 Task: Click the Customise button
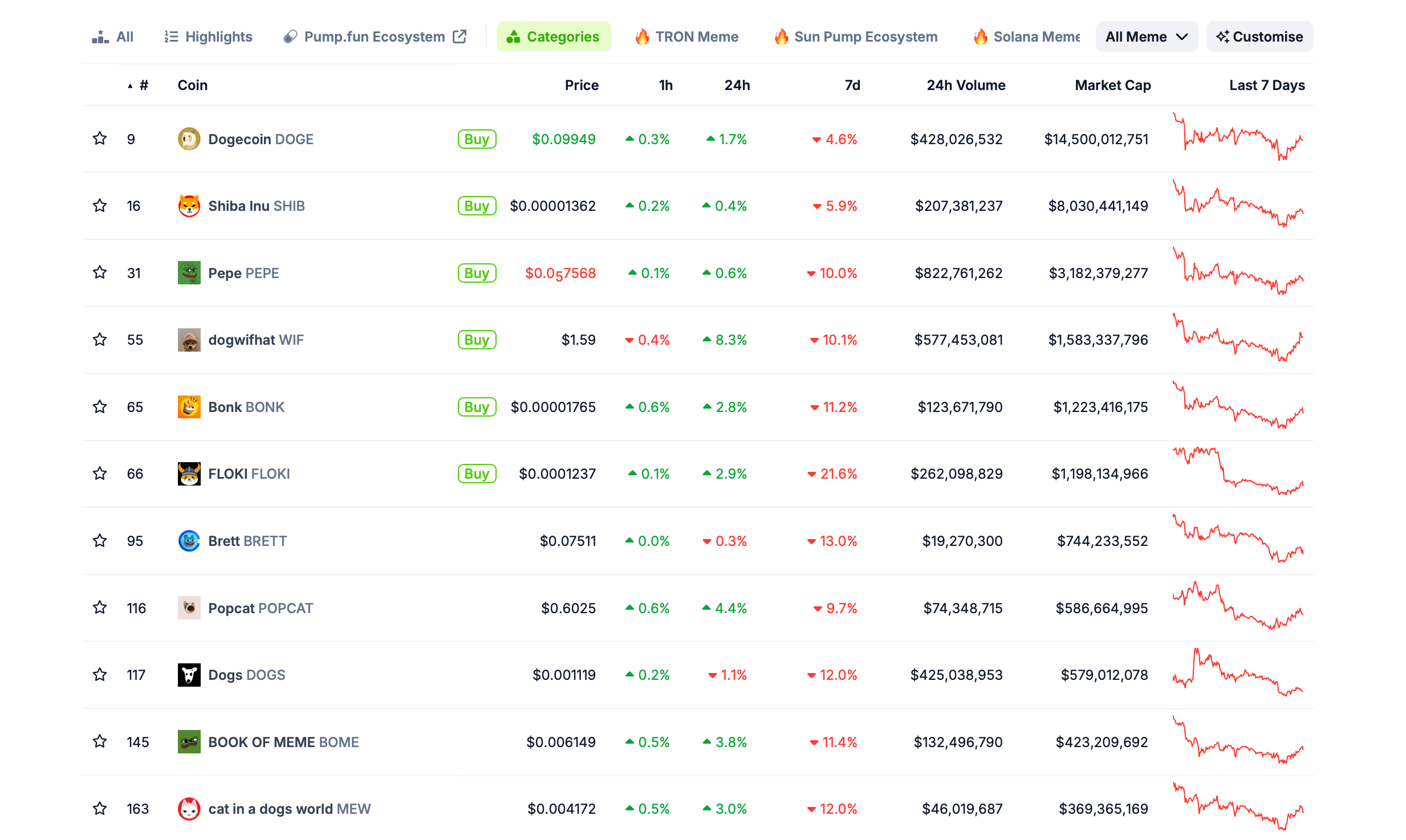click(1259, 36)
